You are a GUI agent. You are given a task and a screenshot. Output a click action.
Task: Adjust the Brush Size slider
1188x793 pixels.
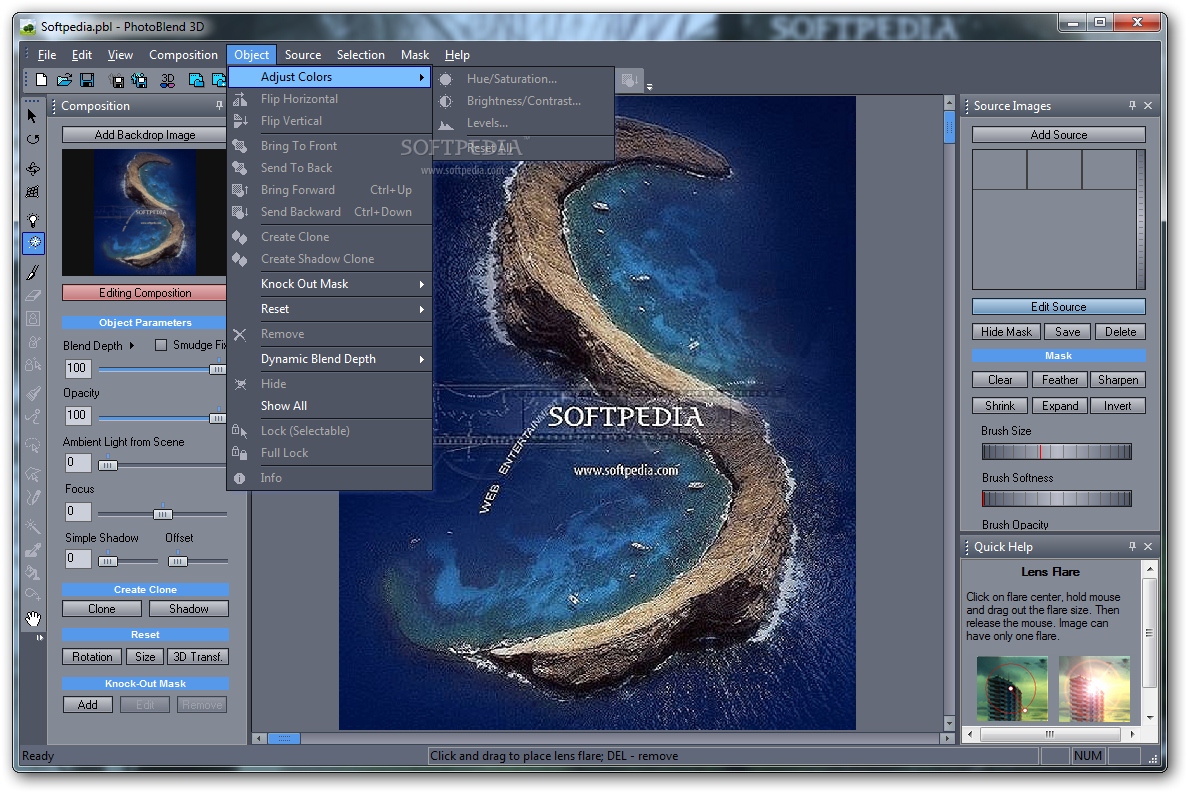pyautogui.click(x=1056, y=452)
